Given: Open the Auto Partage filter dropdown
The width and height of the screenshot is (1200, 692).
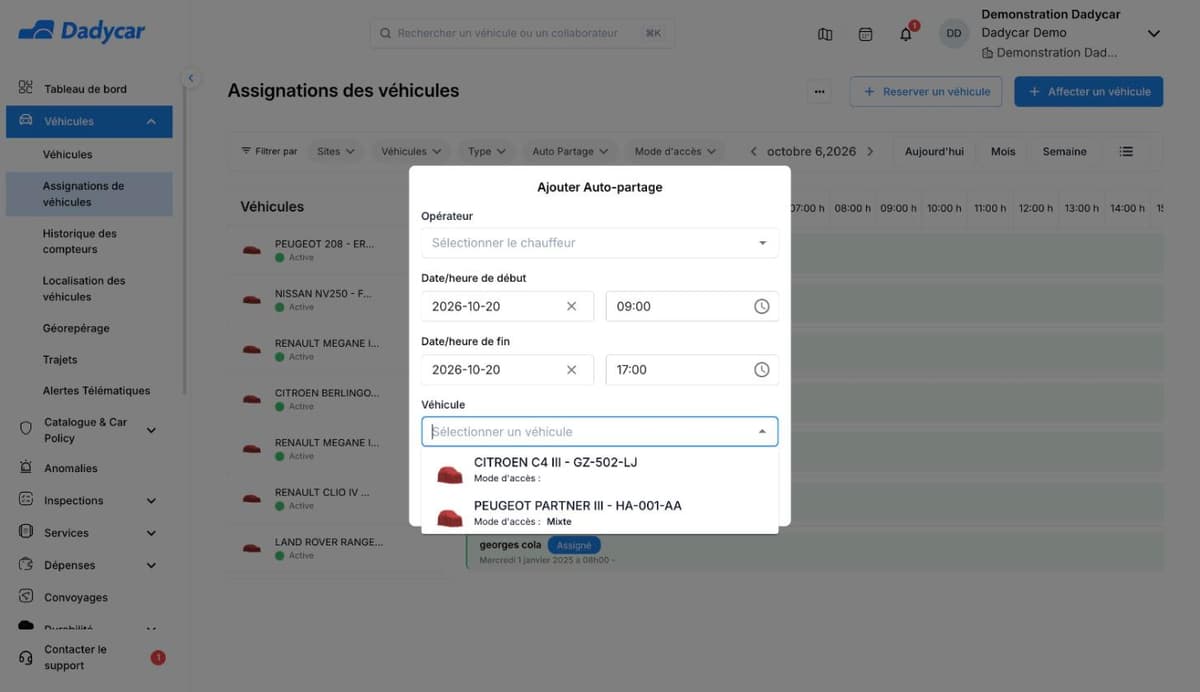Looking at the screenshot, I should [570, 151].
